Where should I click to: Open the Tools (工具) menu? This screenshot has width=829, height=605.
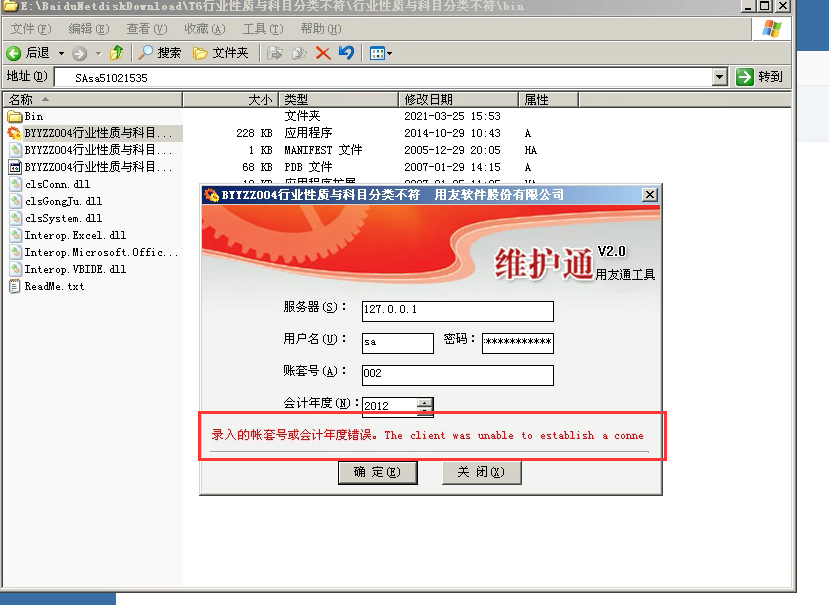[263, 29]
